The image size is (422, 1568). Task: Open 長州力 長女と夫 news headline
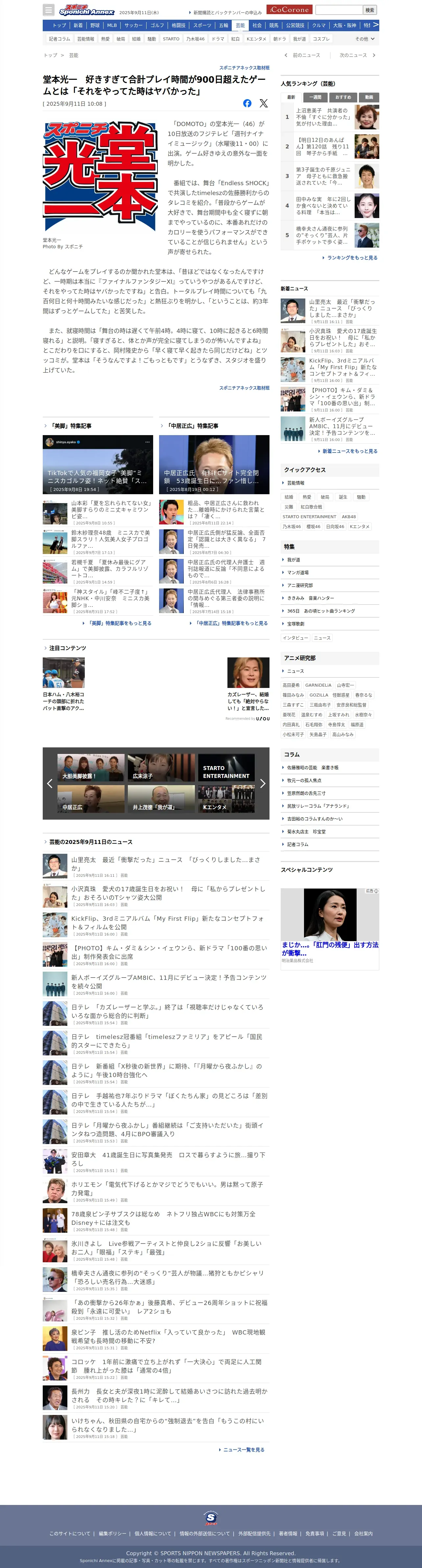coord(169,1395)
